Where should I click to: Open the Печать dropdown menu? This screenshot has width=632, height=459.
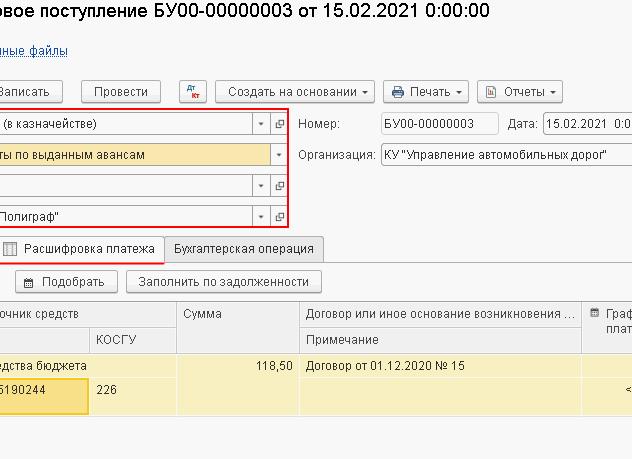pyautogui.click(x=426, y=92)
